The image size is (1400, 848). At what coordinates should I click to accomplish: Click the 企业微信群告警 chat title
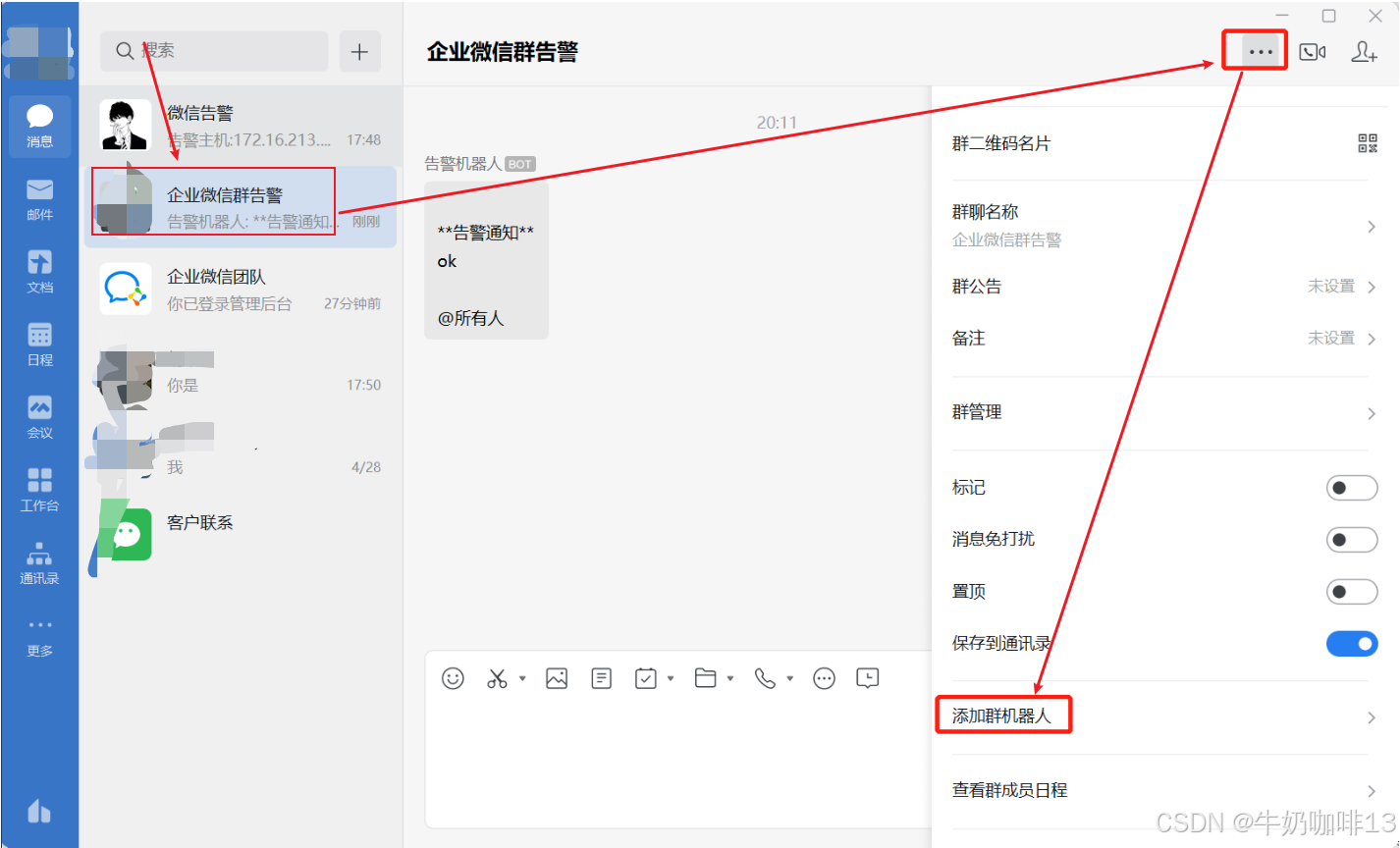pyautogui.click(x=502, y=52)
